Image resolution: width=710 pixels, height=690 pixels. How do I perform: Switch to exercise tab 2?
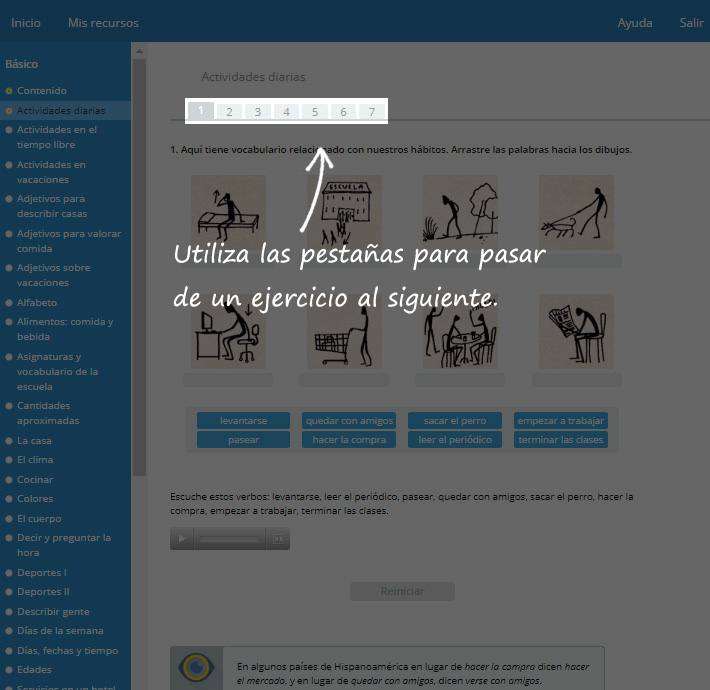229,112
